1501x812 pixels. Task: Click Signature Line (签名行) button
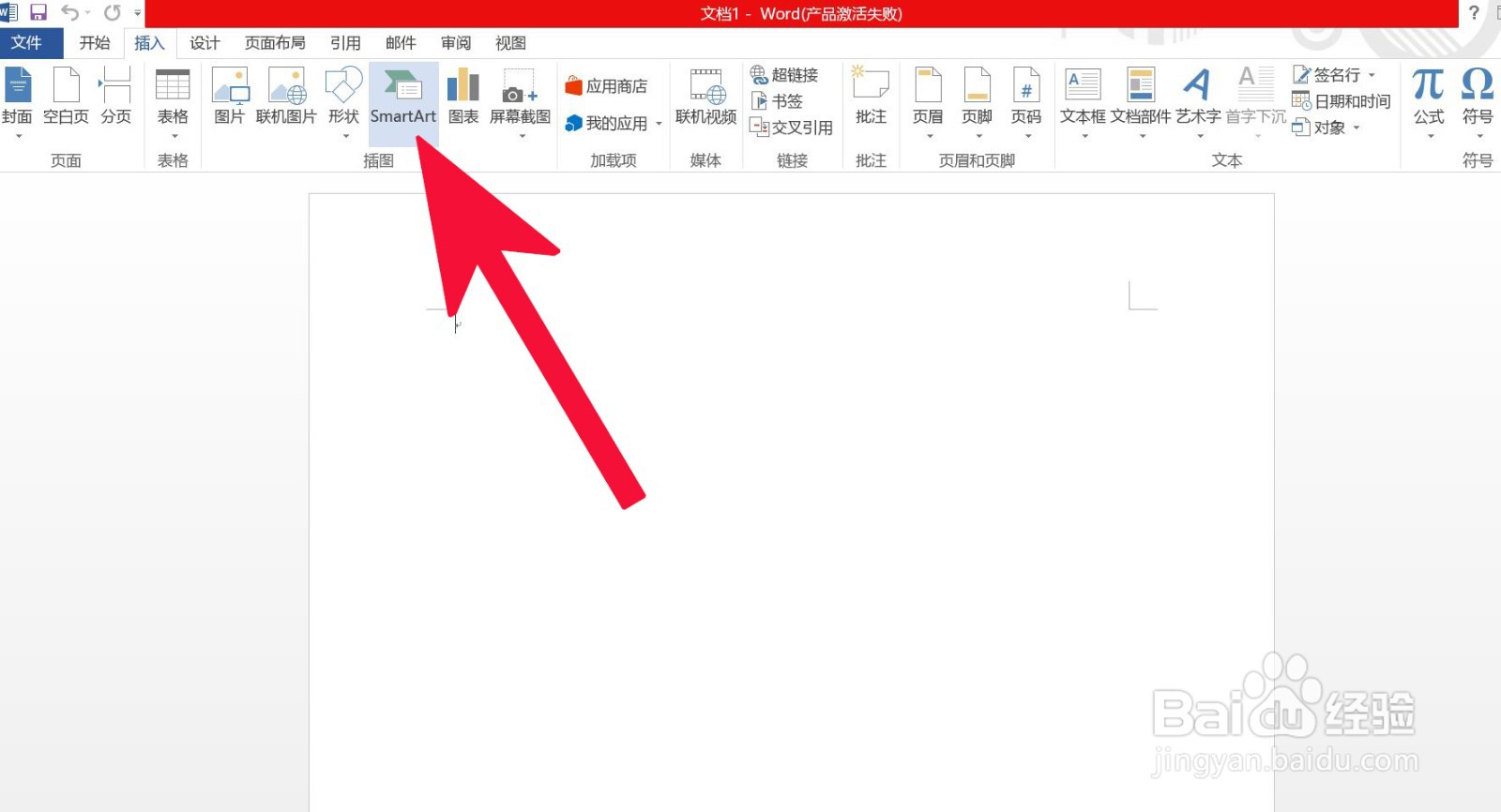pos(1327,75)
